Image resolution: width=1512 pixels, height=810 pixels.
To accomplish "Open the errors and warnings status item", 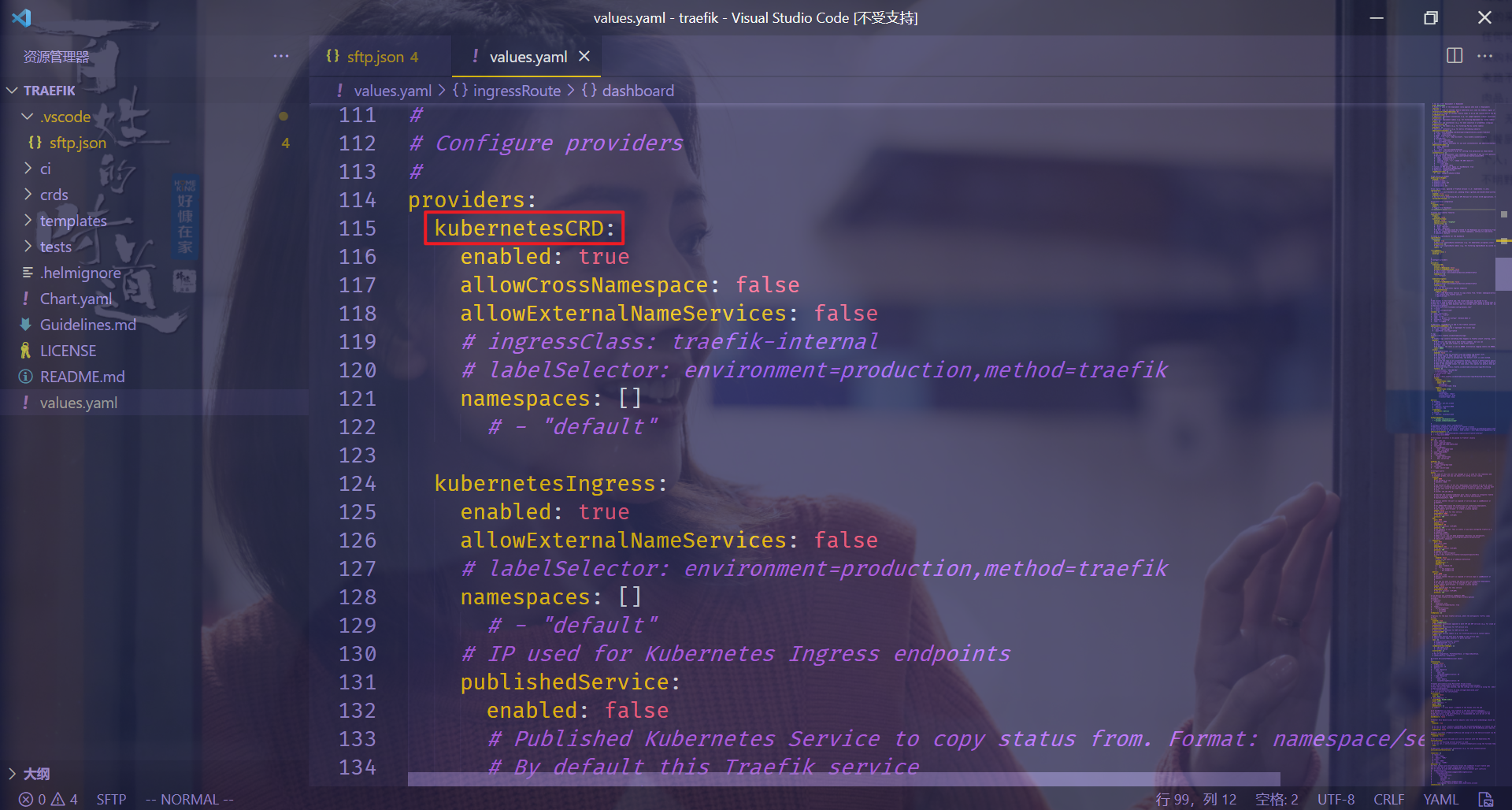I will click(x=48, y=799).
